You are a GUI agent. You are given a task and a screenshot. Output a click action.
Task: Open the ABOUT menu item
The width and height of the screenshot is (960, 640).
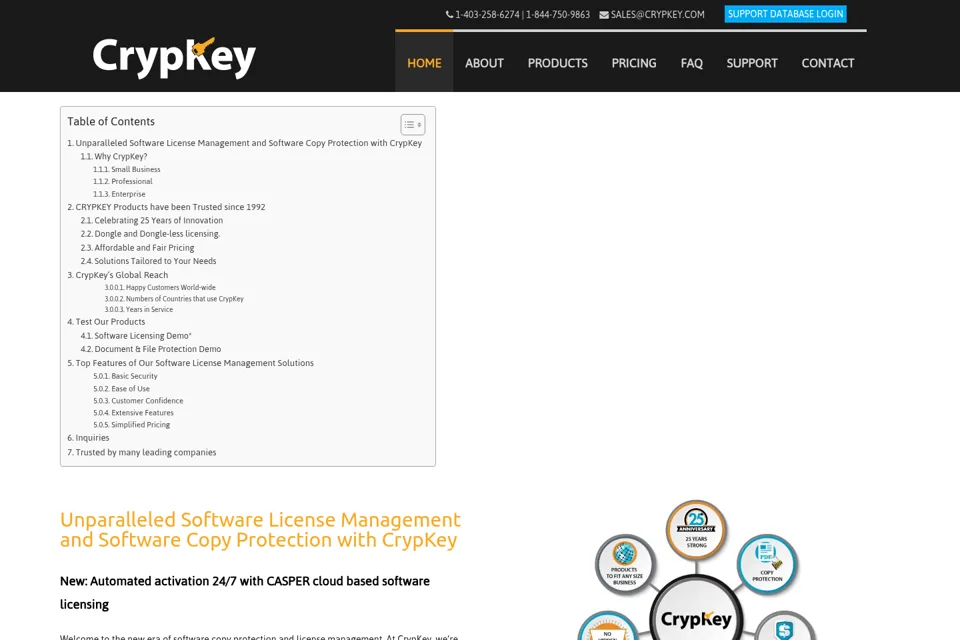[x=484, y=63]
